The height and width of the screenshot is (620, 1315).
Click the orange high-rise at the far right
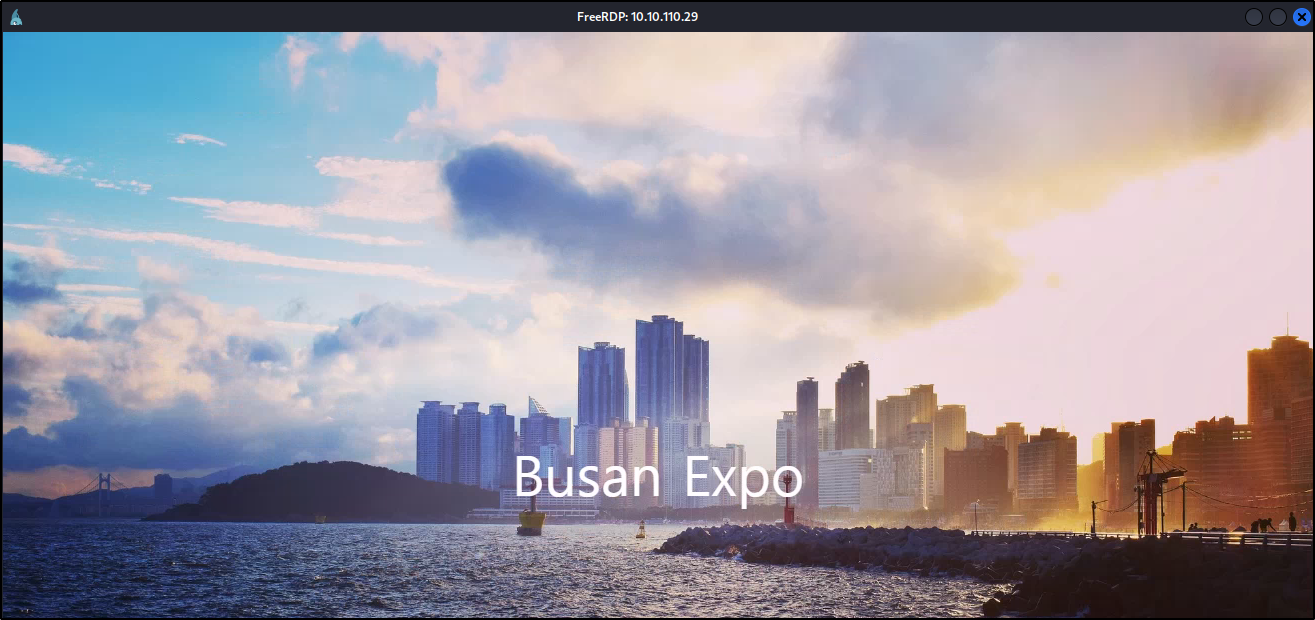1278,400
